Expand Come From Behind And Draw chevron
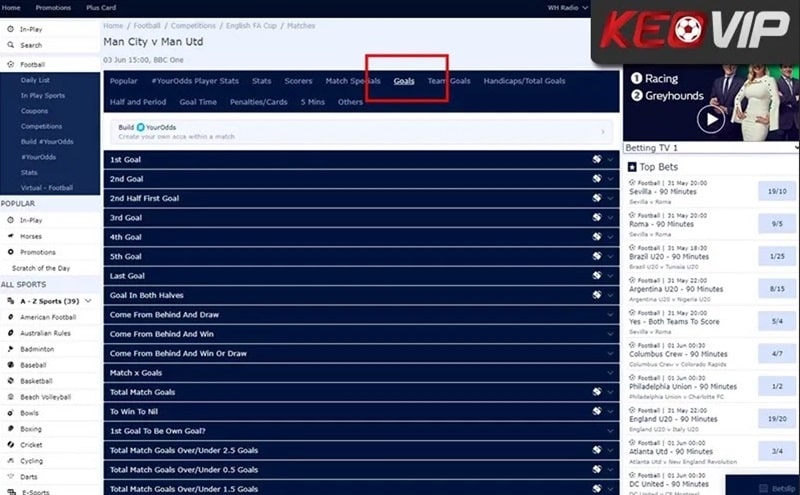 pos(610,314)
